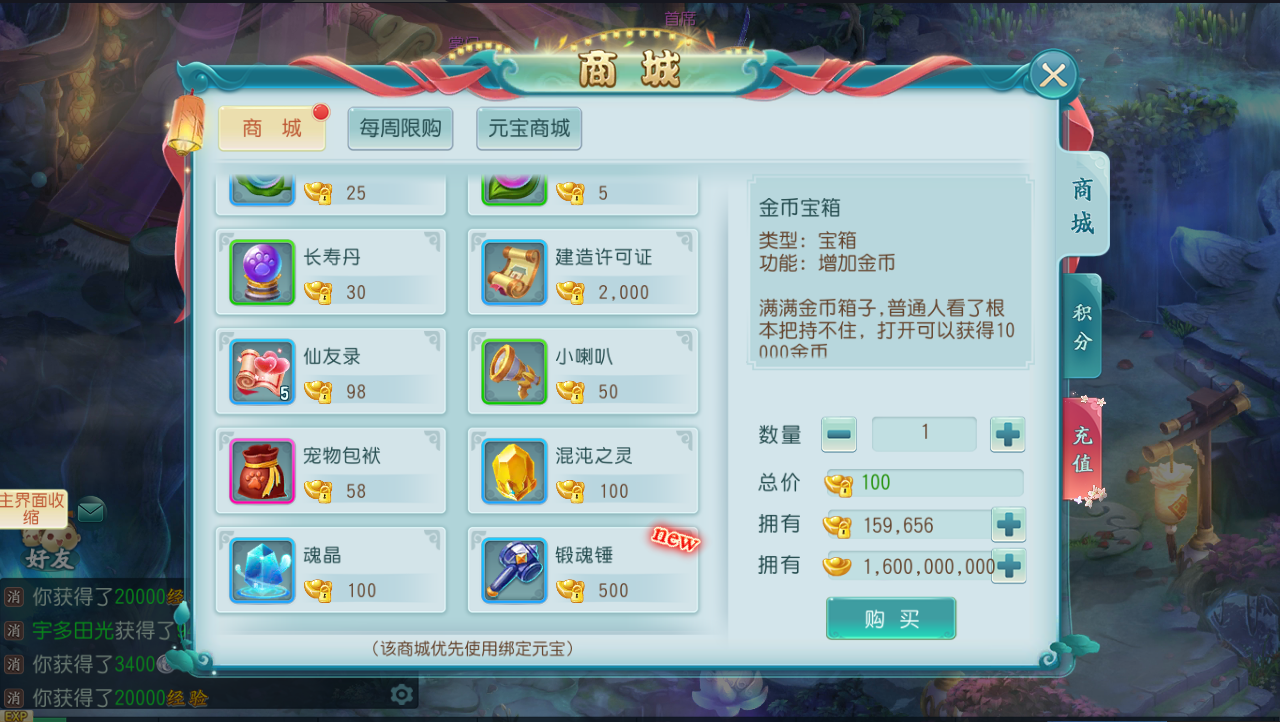1280x722 pixels.
Task: Switch to the 元宝商城 tab
Action: coord(529,128)
